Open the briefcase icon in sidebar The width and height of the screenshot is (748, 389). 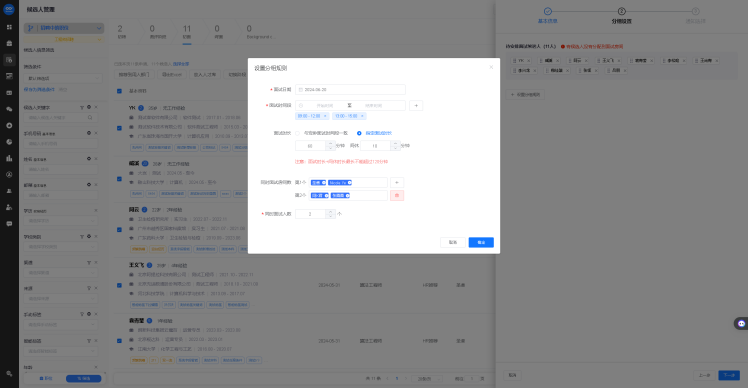coord(9,43)
